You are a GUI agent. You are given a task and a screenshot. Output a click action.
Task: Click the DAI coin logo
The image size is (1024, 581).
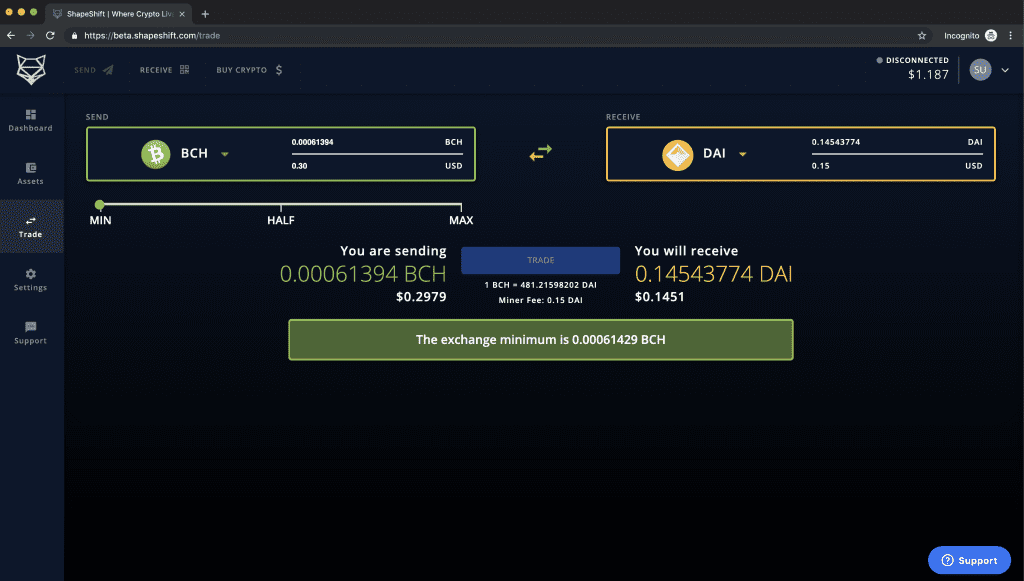pos(677,155)
